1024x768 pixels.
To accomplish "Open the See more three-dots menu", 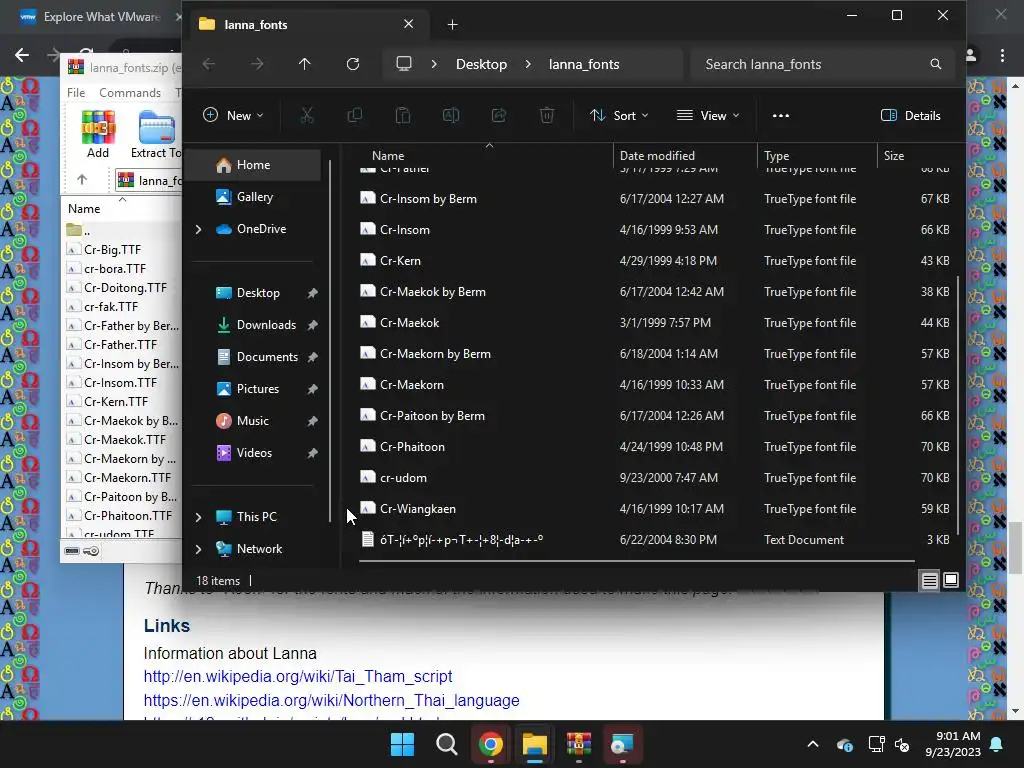I will [780, 116].
